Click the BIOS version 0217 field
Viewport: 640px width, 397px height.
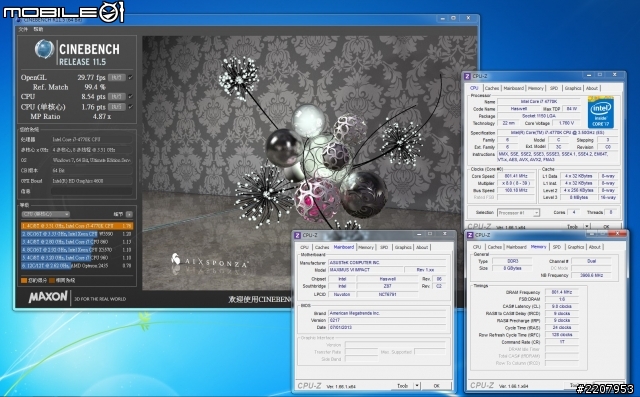point(387,320)
